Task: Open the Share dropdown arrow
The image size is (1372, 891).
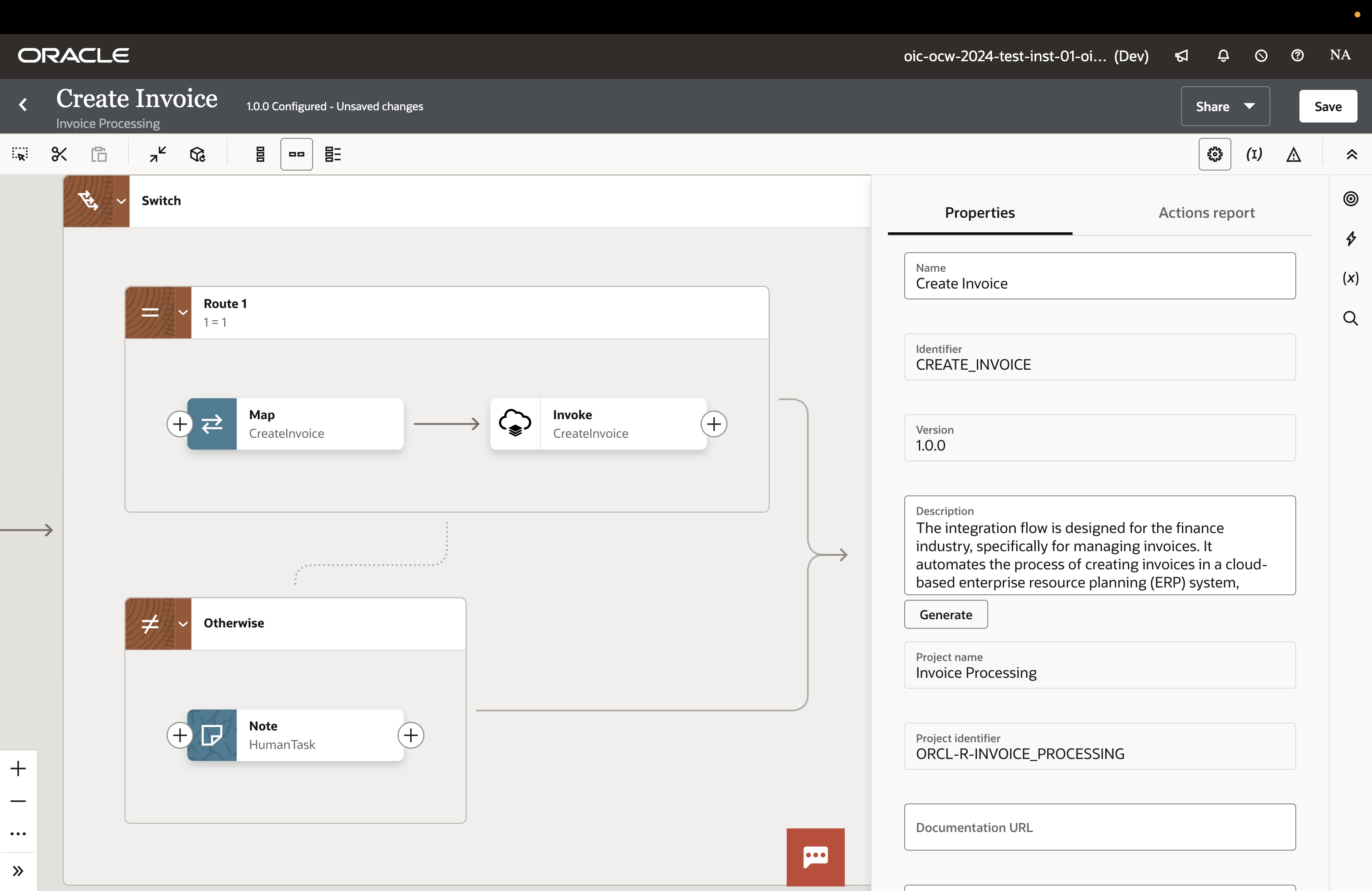Action: coord(1249,106)
